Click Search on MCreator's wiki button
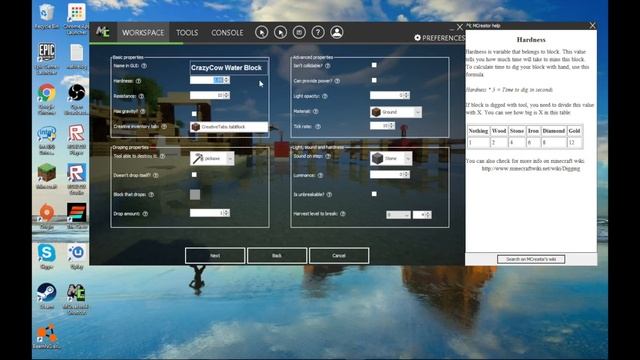This screenshot has height=360, width=640. 531,259
